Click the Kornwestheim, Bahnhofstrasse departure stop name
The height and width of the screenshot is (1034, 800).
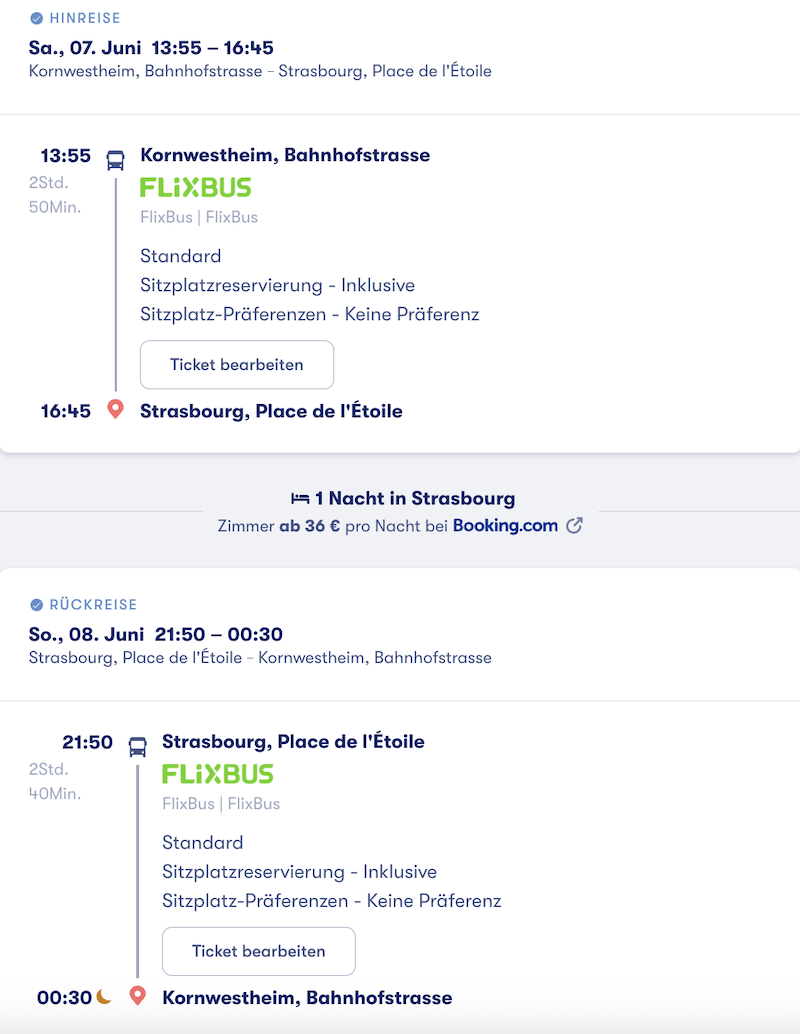point(285,155)
